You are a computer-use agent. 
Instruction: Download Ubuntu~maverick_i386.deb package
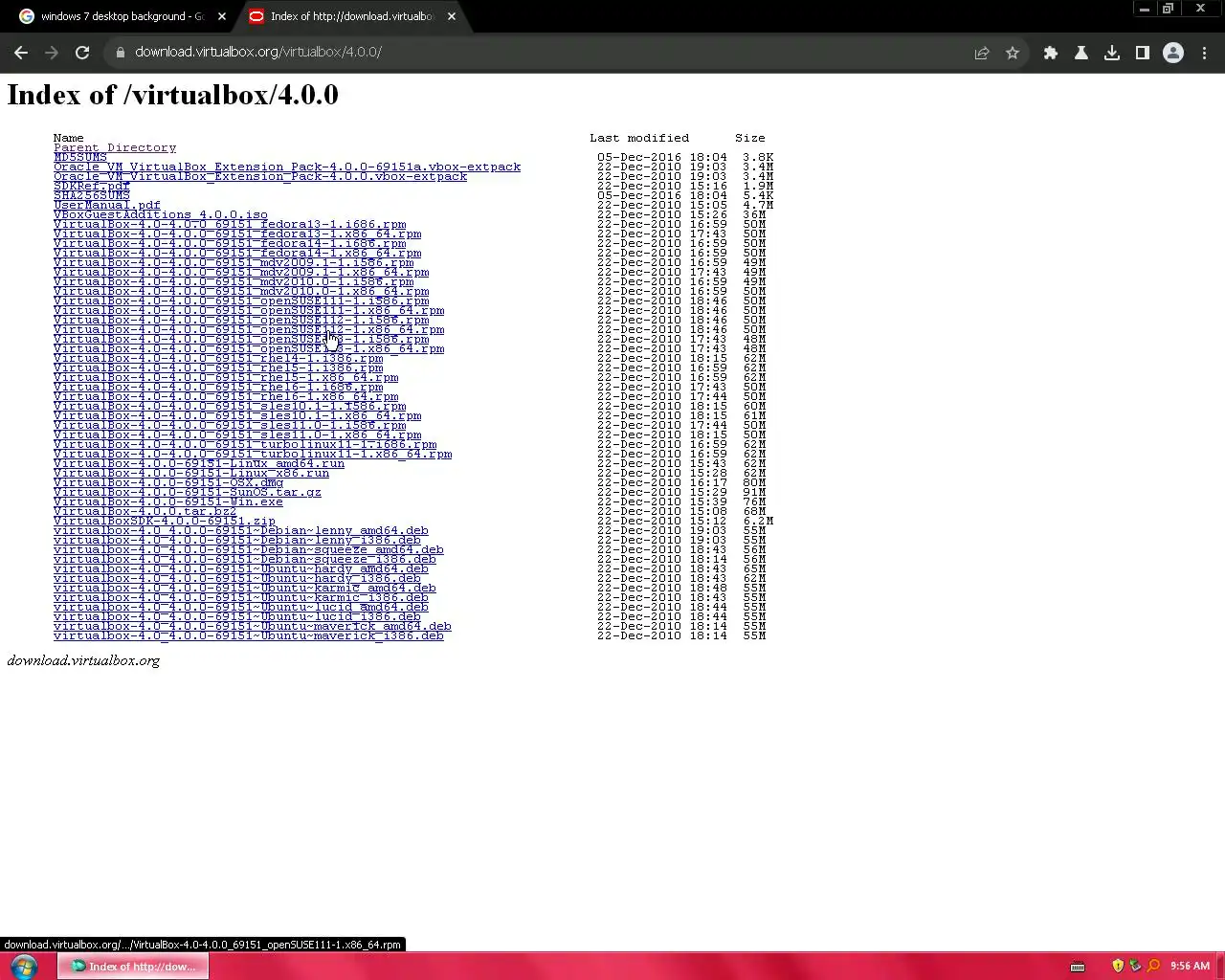(x=249, y=635)
